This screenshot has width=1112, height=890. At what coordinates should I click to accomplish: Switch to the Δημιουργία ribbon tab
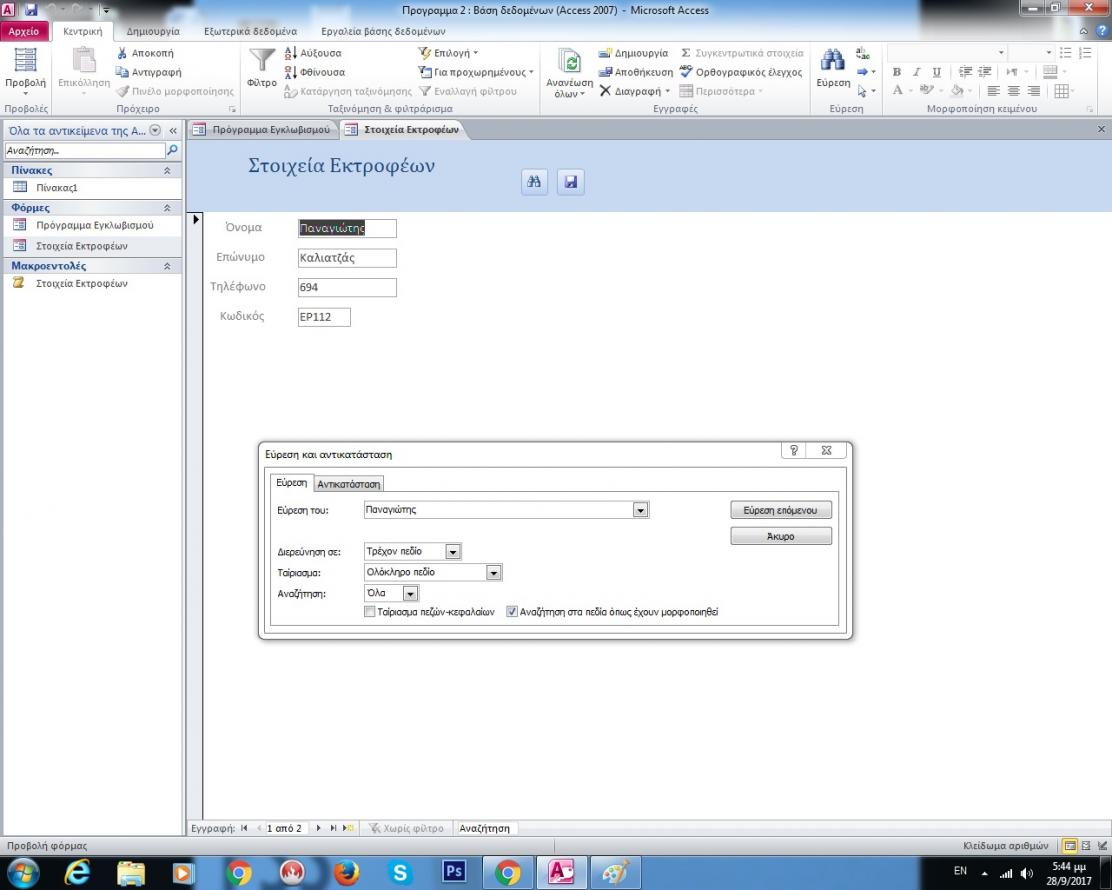[x=153, y=31]
